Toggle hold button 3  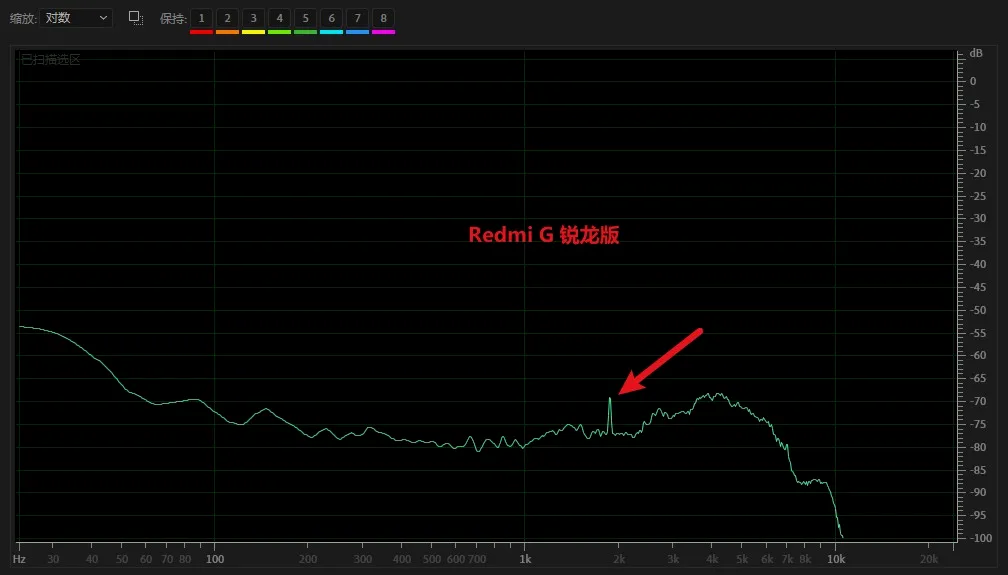tap(253, 18)
